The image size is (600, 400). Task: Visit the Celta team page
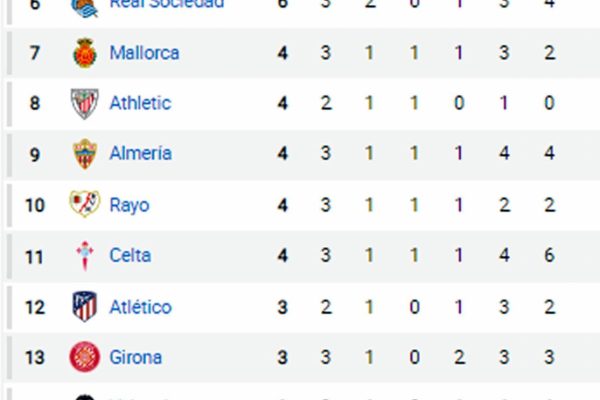point(130,256)
